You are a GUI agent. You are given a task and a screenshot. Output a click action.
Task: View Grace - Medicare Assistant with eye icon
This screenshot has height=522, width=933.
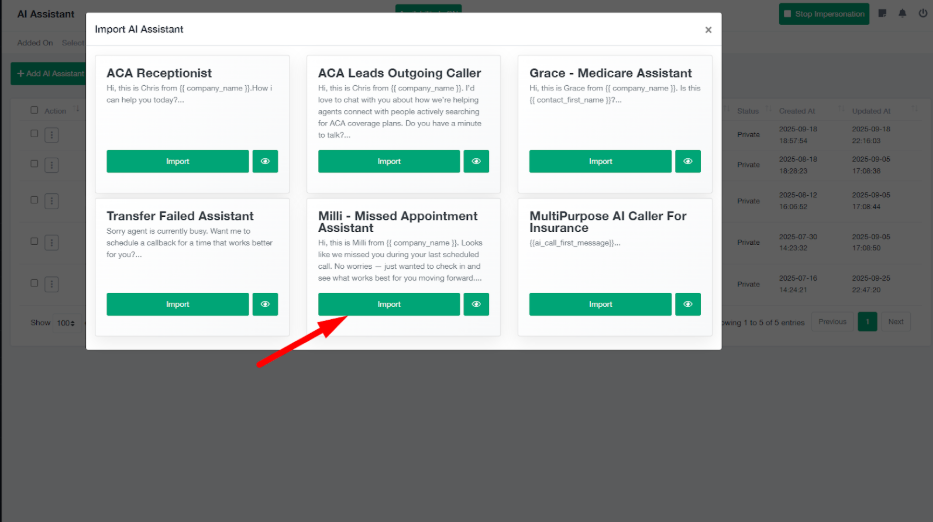point(688,161)
